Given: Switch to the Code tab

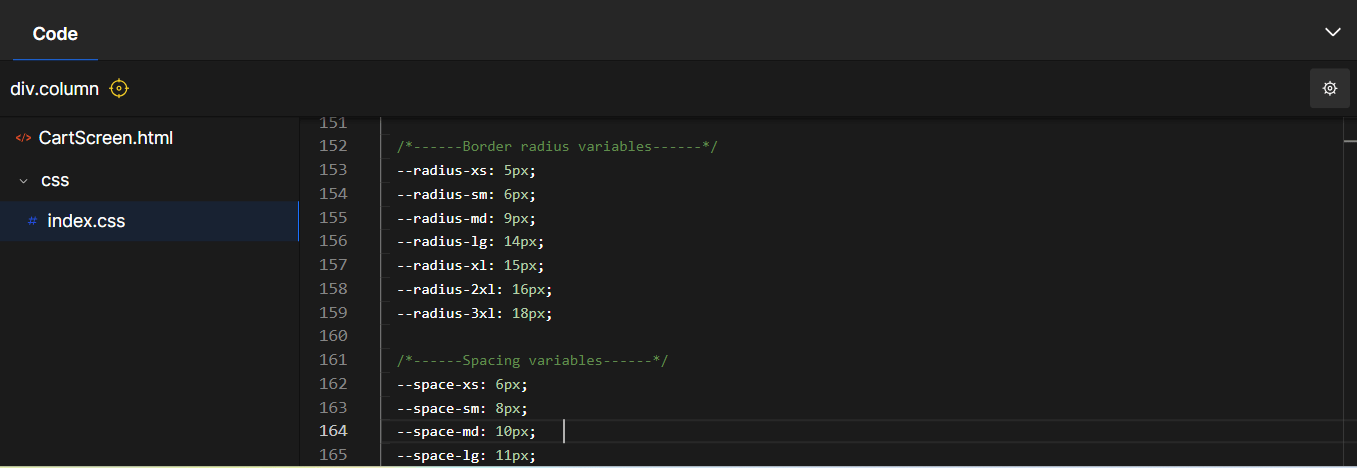Looking at the screenshot, I should tap(55, 34).
